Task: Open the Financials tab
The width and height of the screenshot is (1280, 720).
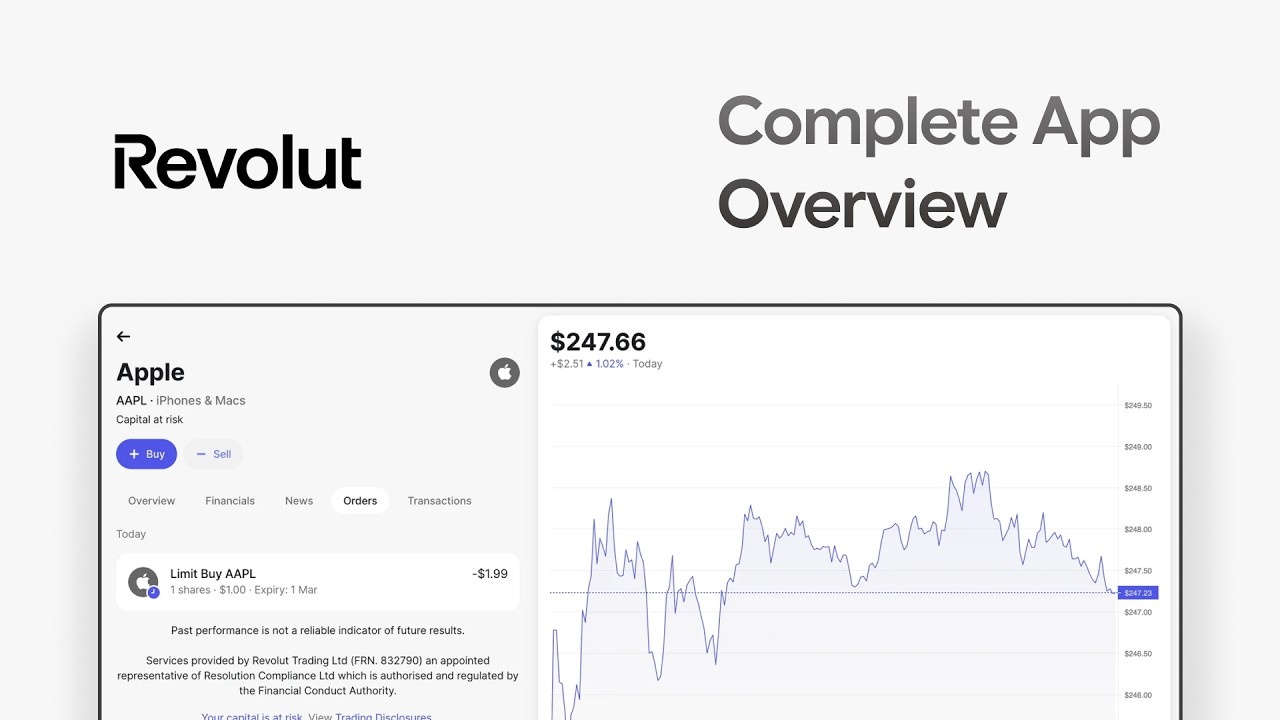Action: (230, 501)
